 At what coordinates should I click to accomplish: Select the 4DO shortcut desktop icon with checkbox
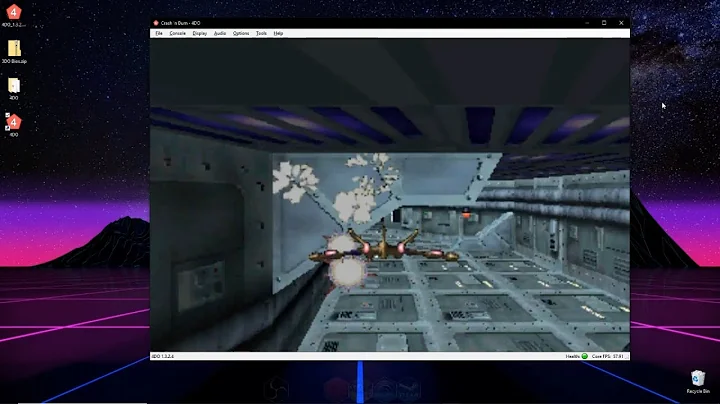point(13,125)
